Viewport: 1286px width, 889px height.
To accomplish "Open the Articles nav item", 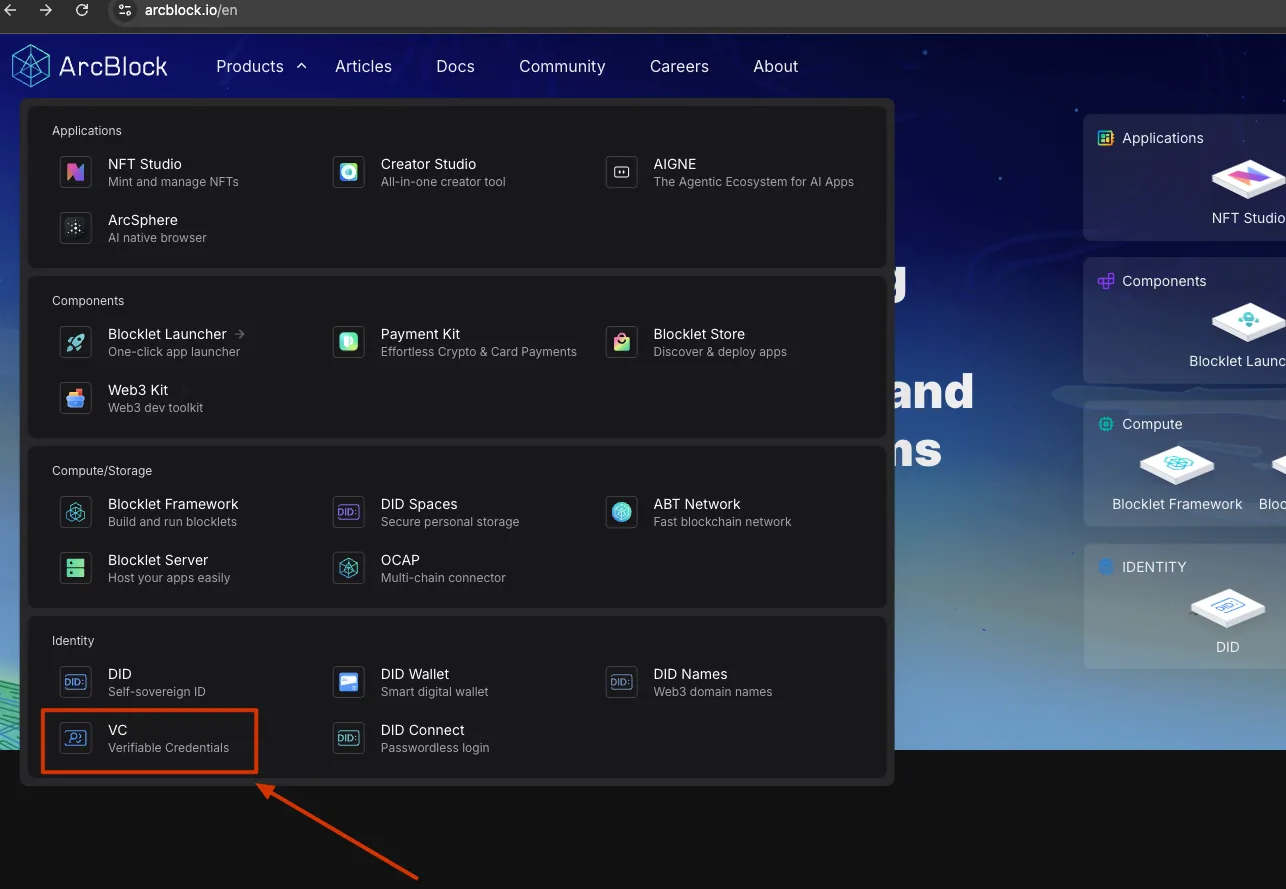I will tap(363, 66).
